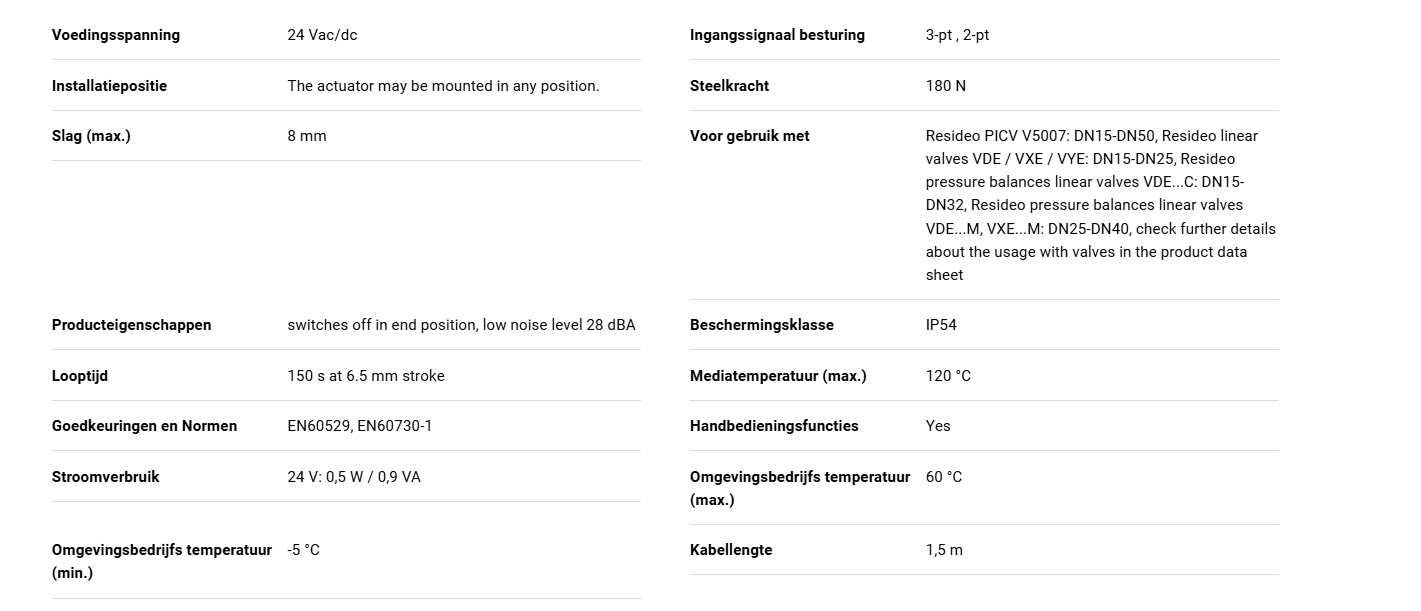The image size is (1421, 611).
Task: Select the -5 °C minimum temperature value
Action: pyautogui.click(x=304, y=550)
